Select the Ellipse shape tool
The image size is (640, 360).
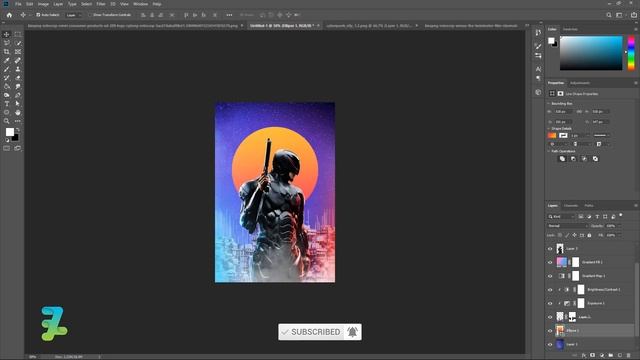pyautogui.click(x=7, y=112)
